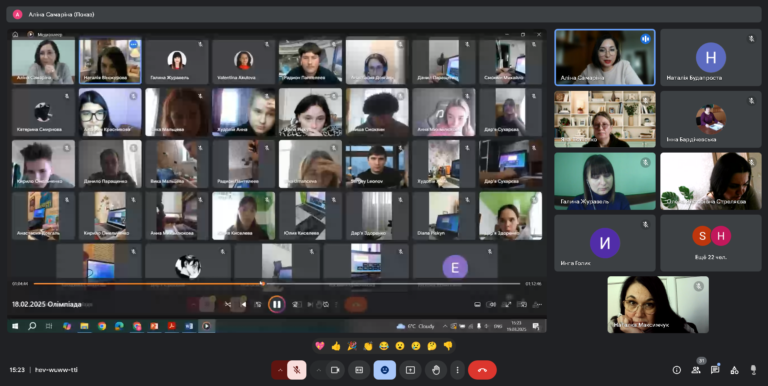Viewport: 768px width, 386px height.
Task: Click the shared player's home icon
Action: pos(15,34)
